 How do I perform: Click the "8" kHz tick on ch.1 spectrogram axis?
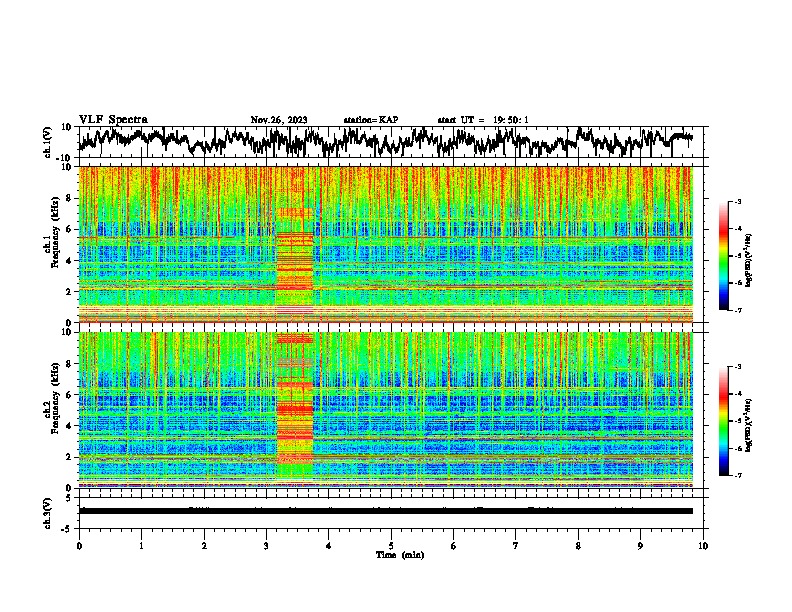(x=69, y=198)
